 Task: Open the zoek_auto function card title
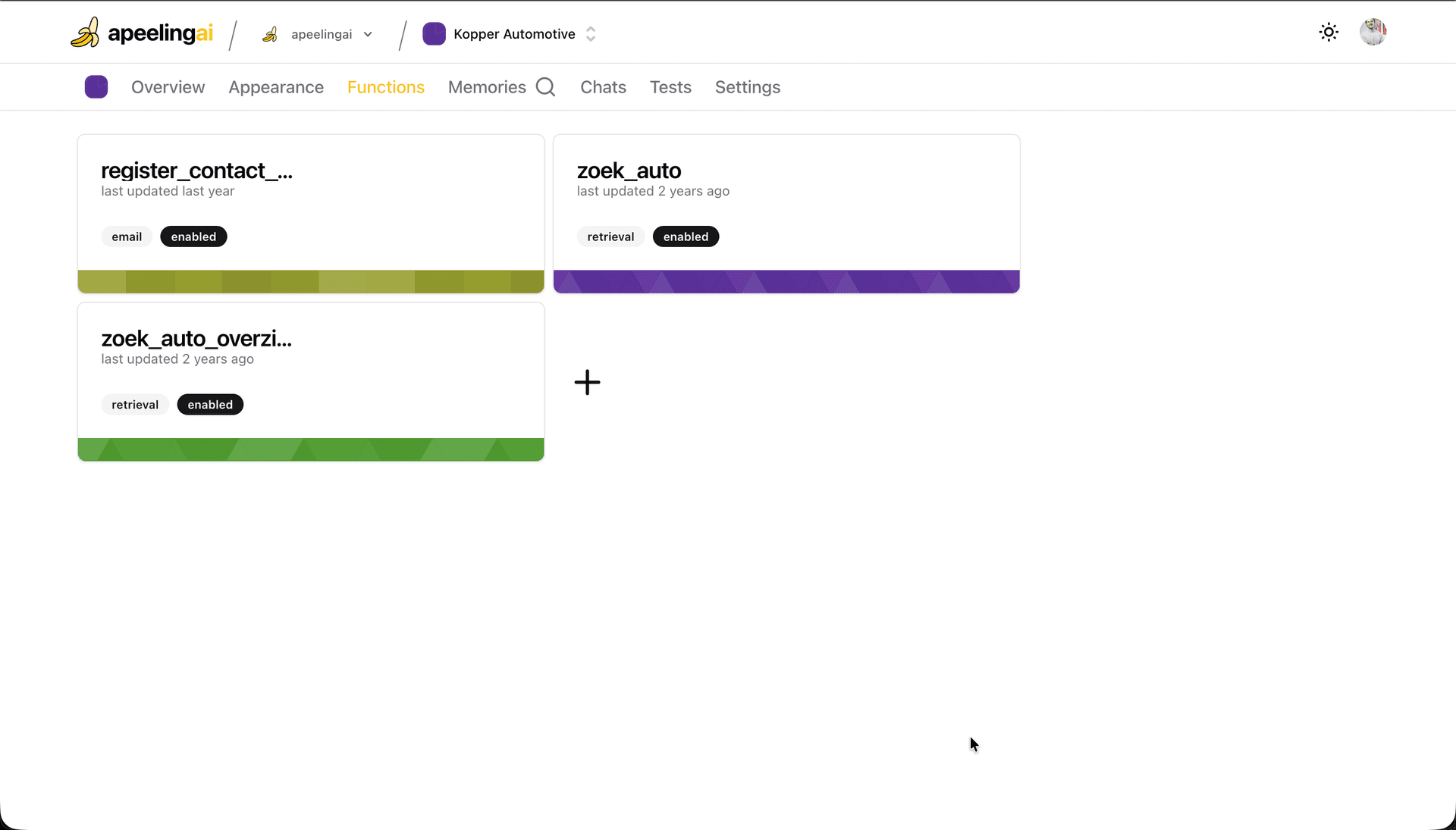629,171
